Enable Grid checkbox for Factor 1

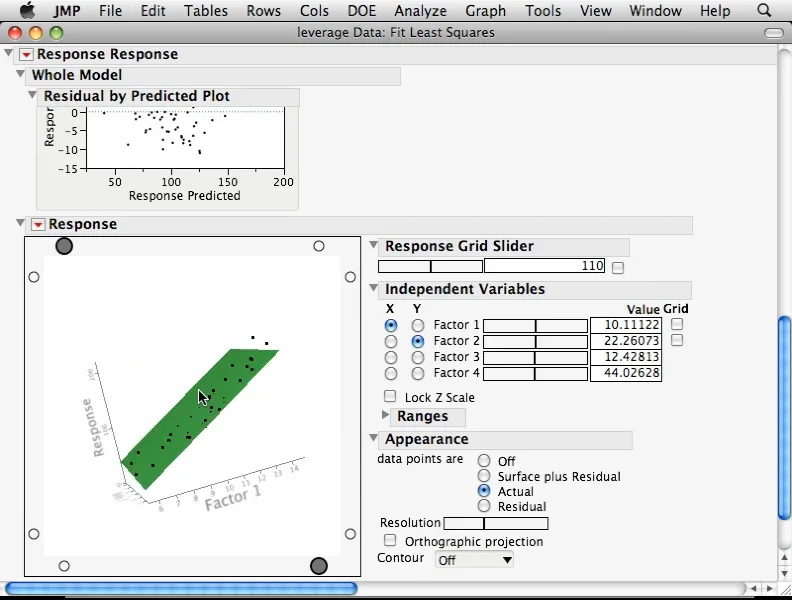point(677,324)
